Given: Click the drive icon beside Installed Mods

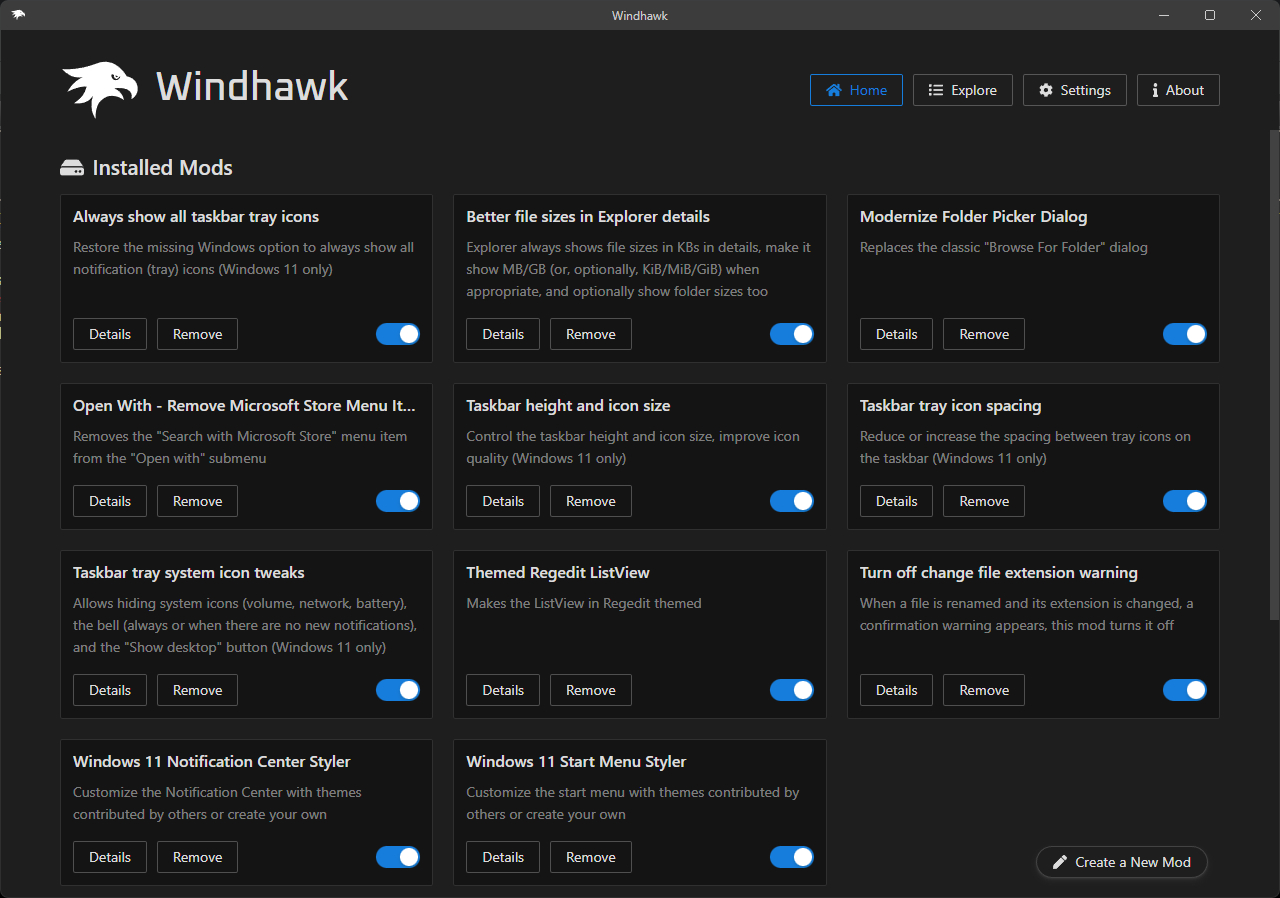Looking at the screenshot, I should click(x=72, y=168).
